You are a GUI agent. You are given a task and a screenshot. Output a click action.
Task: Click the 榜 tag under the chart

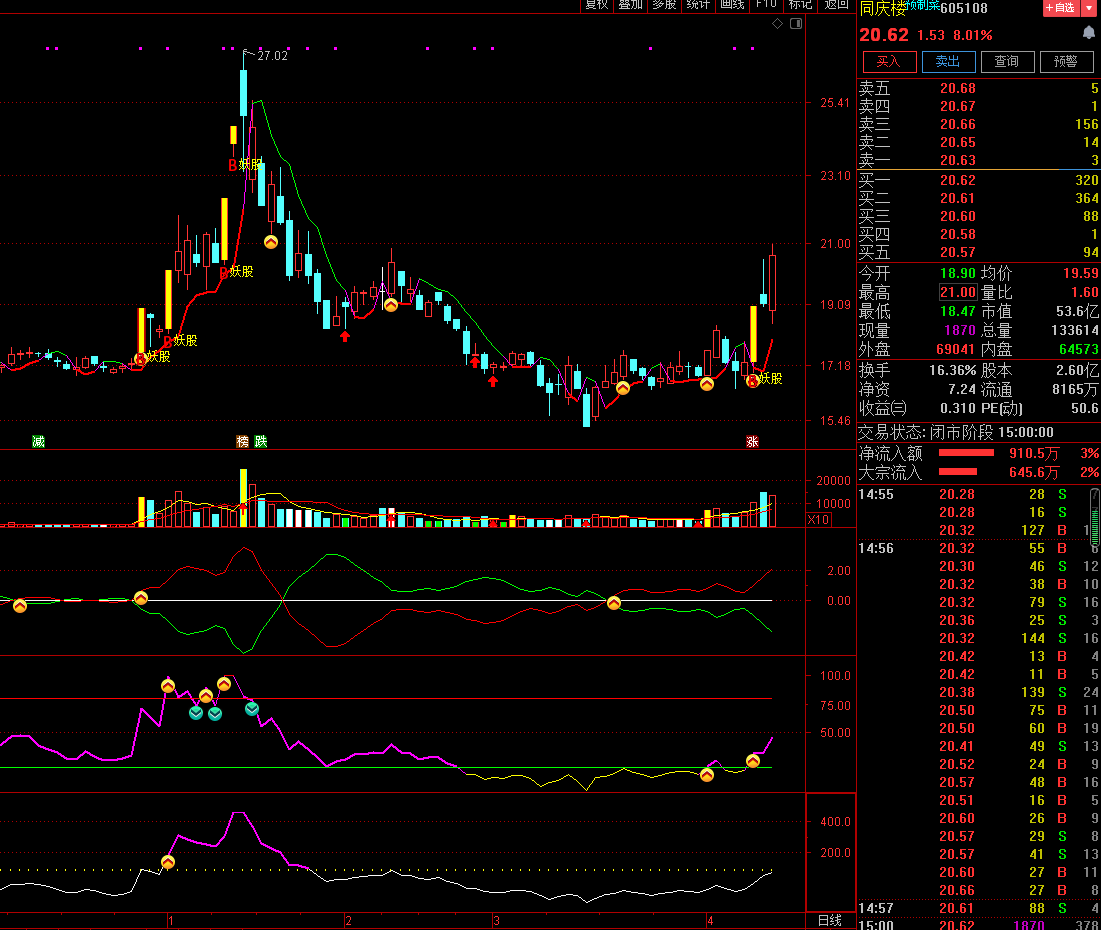pos(242,442)
